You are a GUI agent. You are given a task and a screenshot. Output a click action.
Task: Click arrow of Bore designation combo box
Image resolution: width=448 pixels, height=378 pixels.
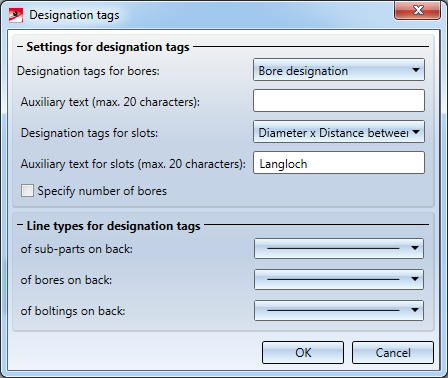(415, 70)
